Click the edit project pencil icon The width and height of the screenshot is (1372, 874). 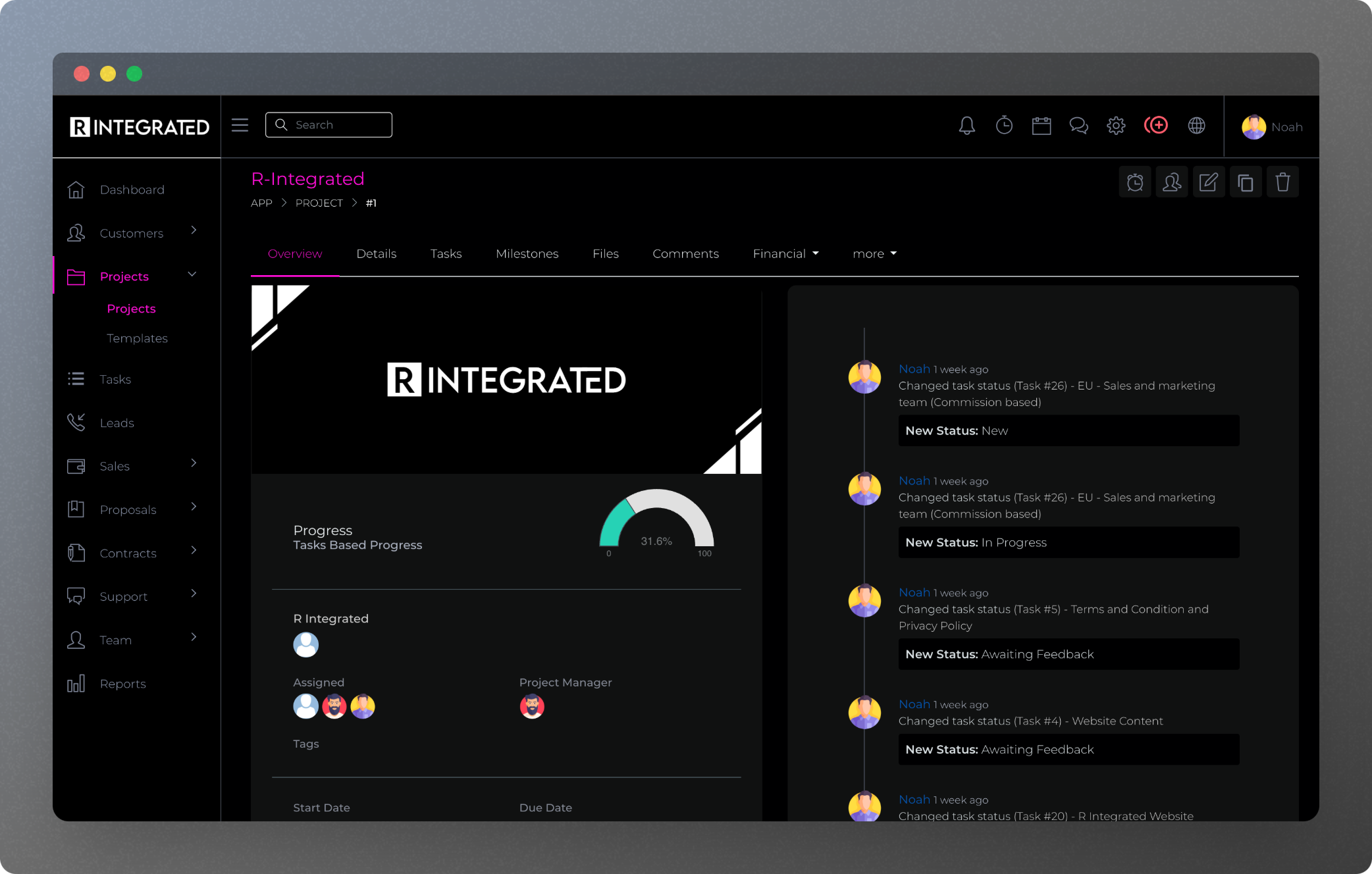pyautogui.click(x=1209, y=182)
